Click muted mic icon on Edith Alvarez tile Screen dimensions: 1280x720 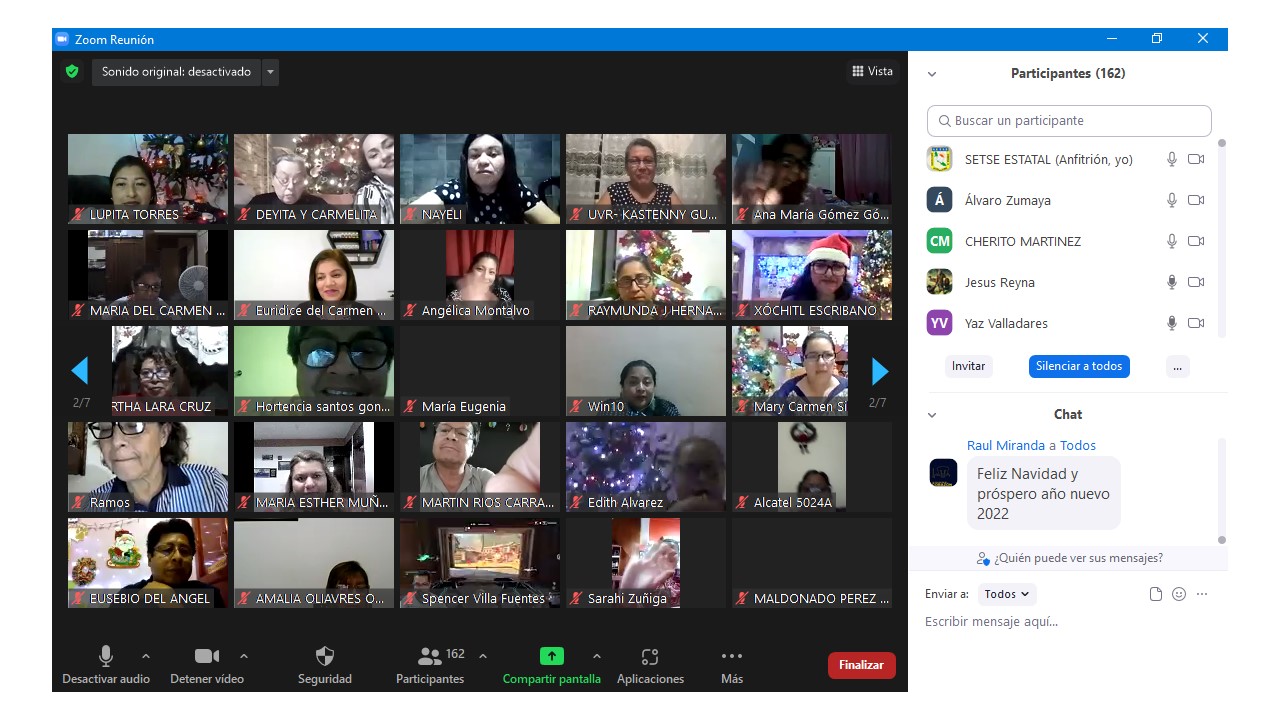[x=576, y=502]
